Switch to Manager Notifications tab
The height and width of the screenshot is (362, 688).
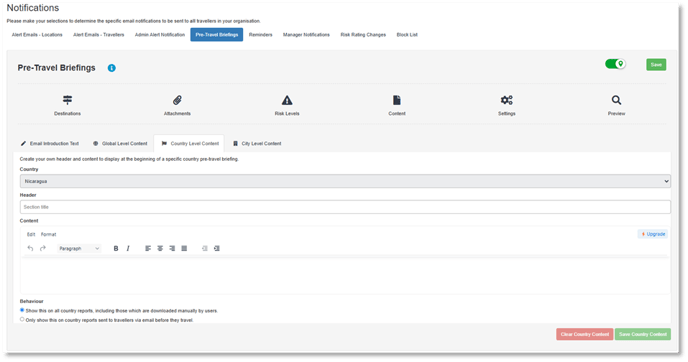[x=306, y=35]
